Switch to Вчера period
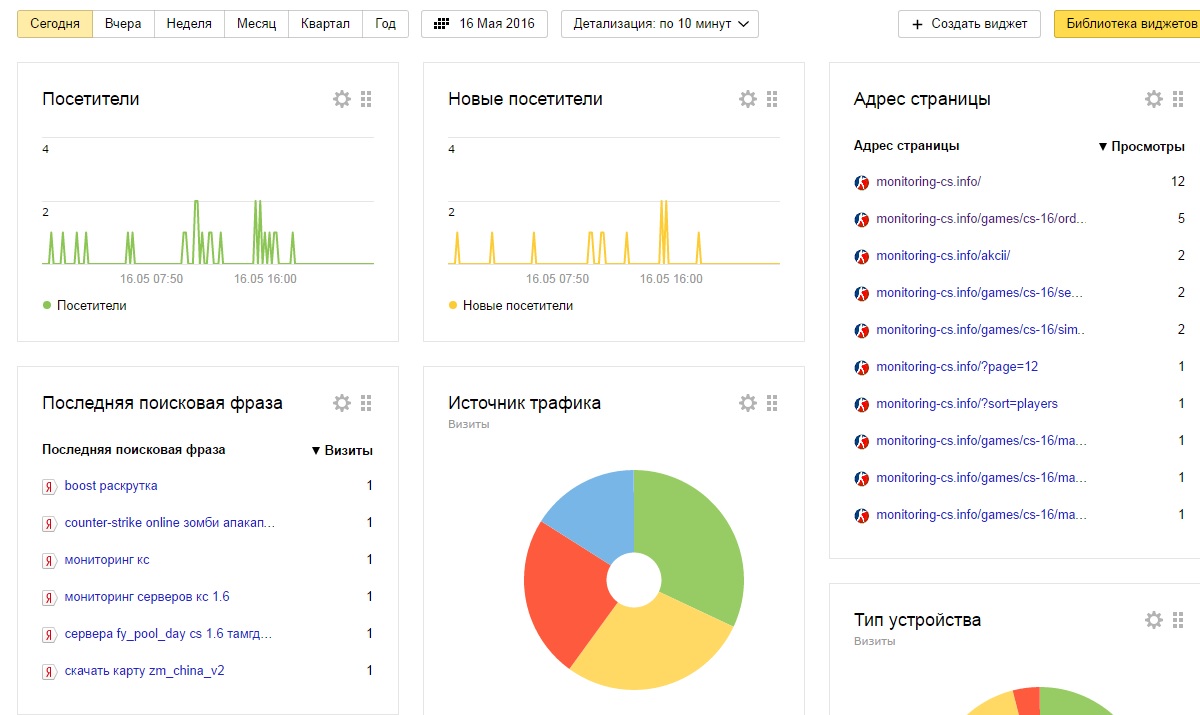The width and height of the screenshot is (1200, 715). 123,24
